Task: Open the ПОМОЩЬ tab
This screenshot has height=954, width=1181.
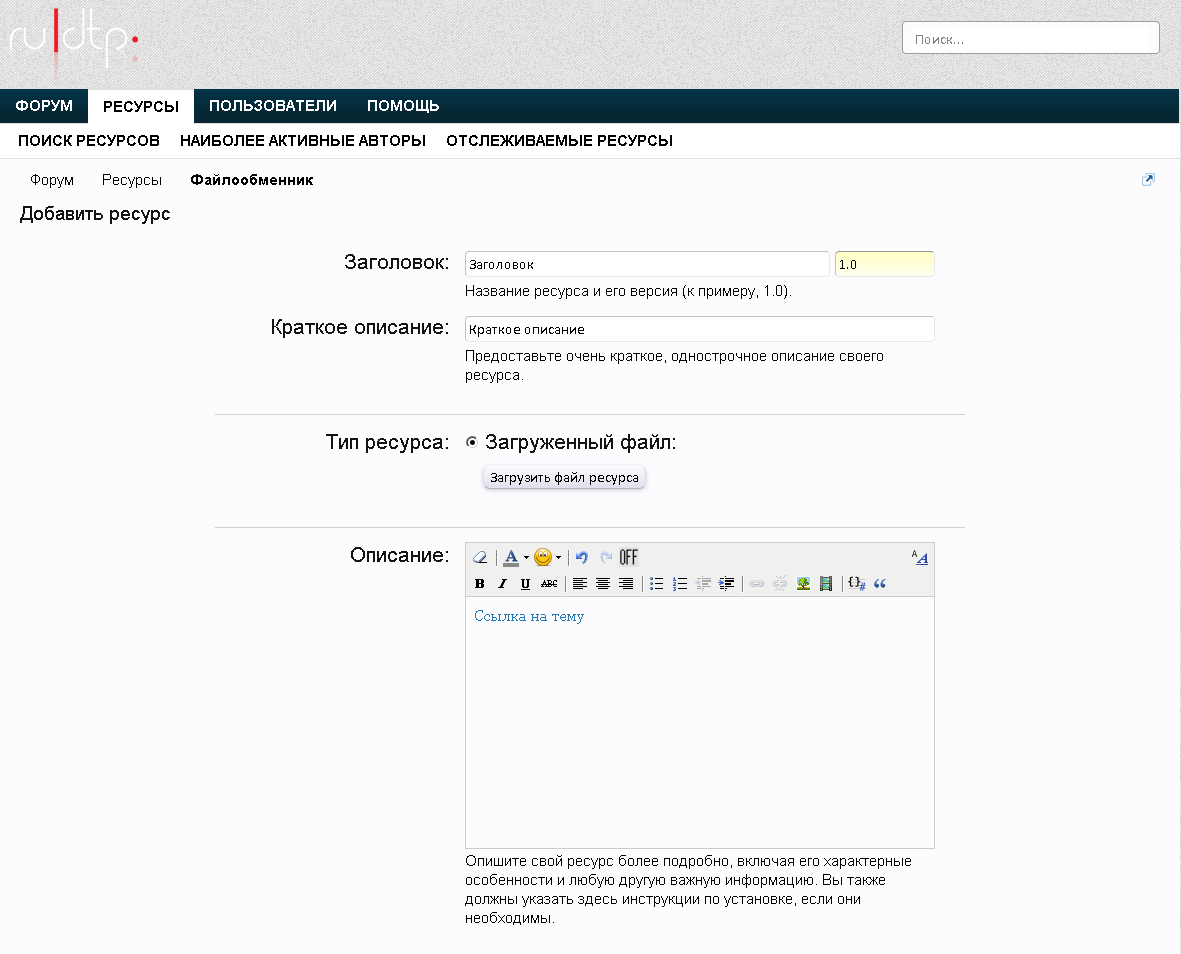Action: coord(403,105)
